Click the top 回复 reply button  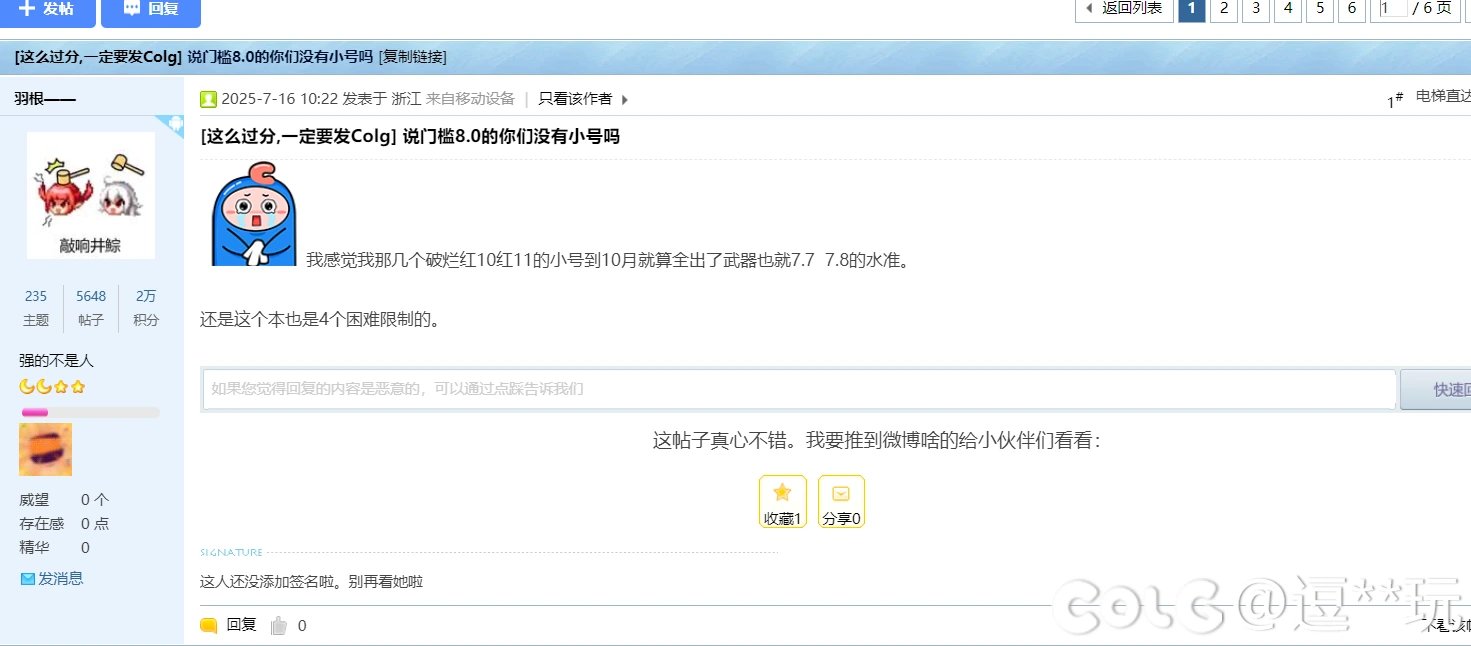point(150,9)
